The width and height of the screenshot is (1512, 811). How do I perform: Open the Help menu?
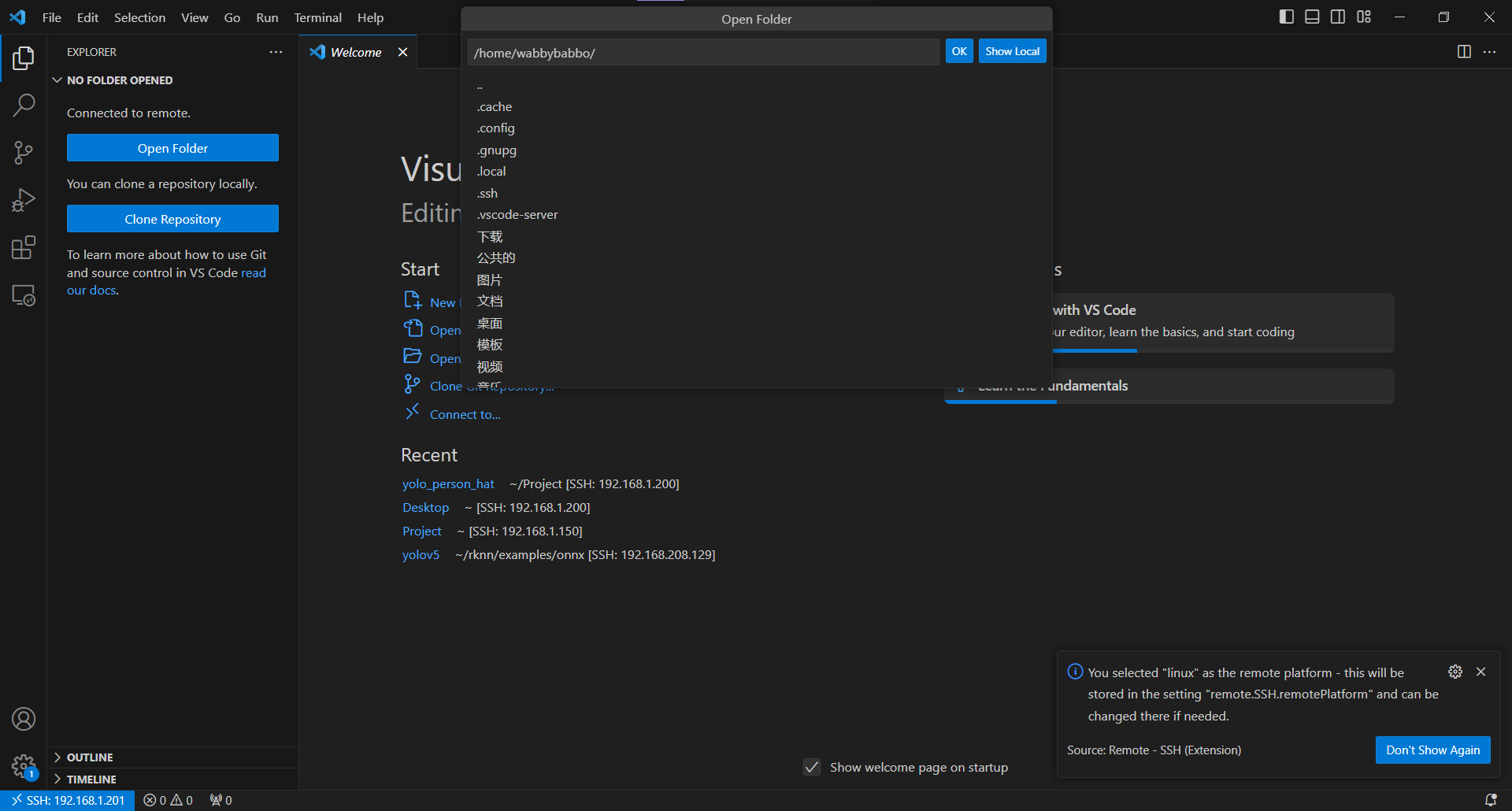pyautogui.click(x=370, y=17)
